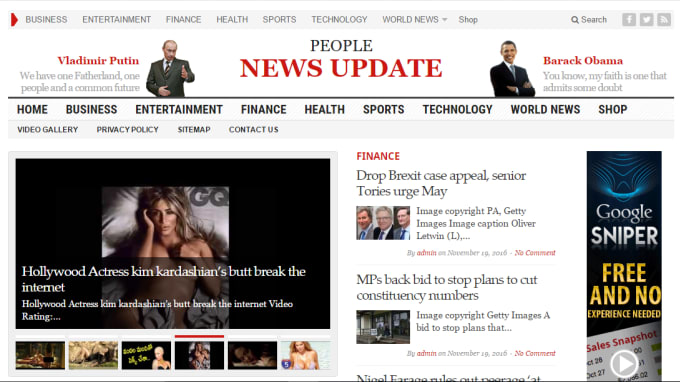Open the featured slider headline about Hollywood Actress

coord(163,279)
